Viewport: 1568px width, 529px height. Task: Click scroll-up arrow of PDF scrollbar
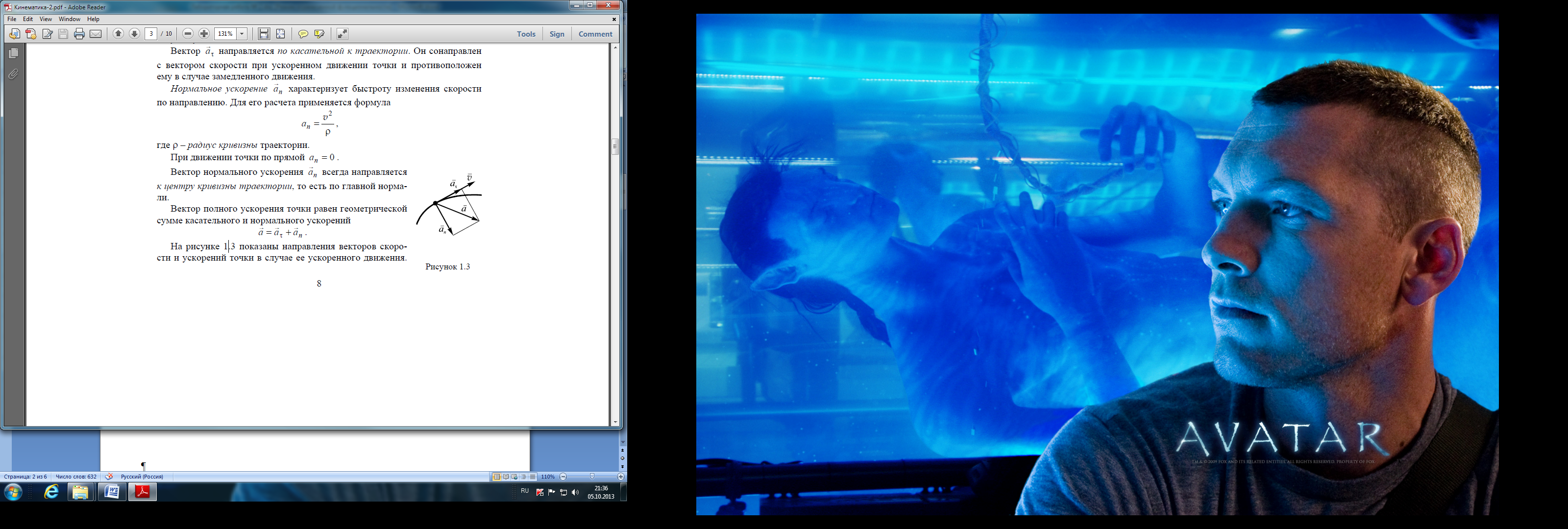point(615,48)
